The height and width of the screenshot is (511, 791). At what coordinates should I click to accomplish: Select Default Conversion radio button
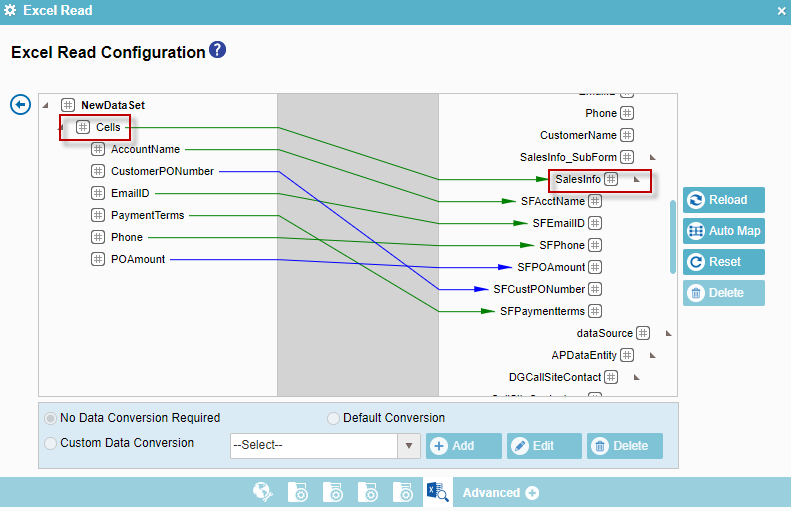[333, 418]
